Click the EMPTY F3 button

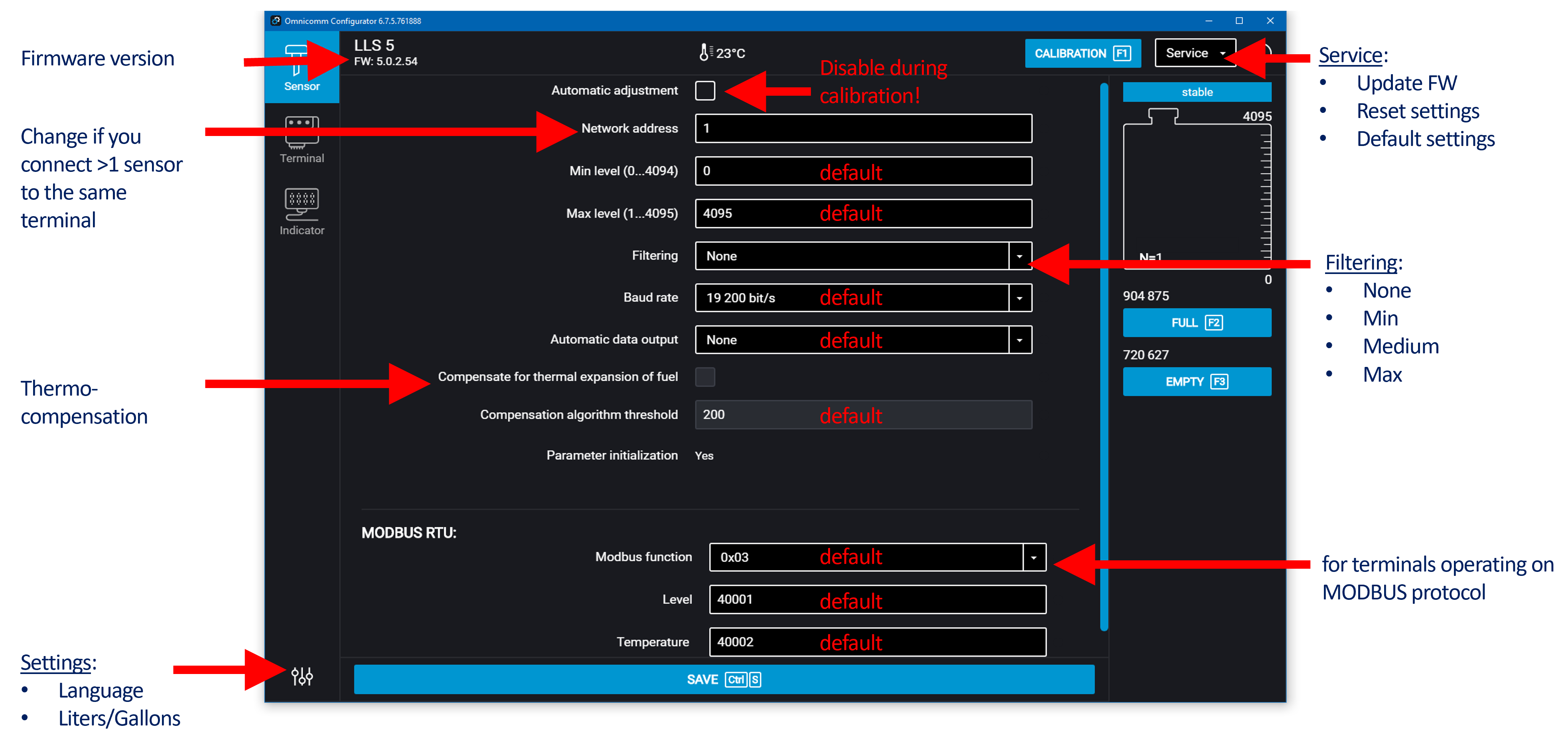pos(1197,382)
